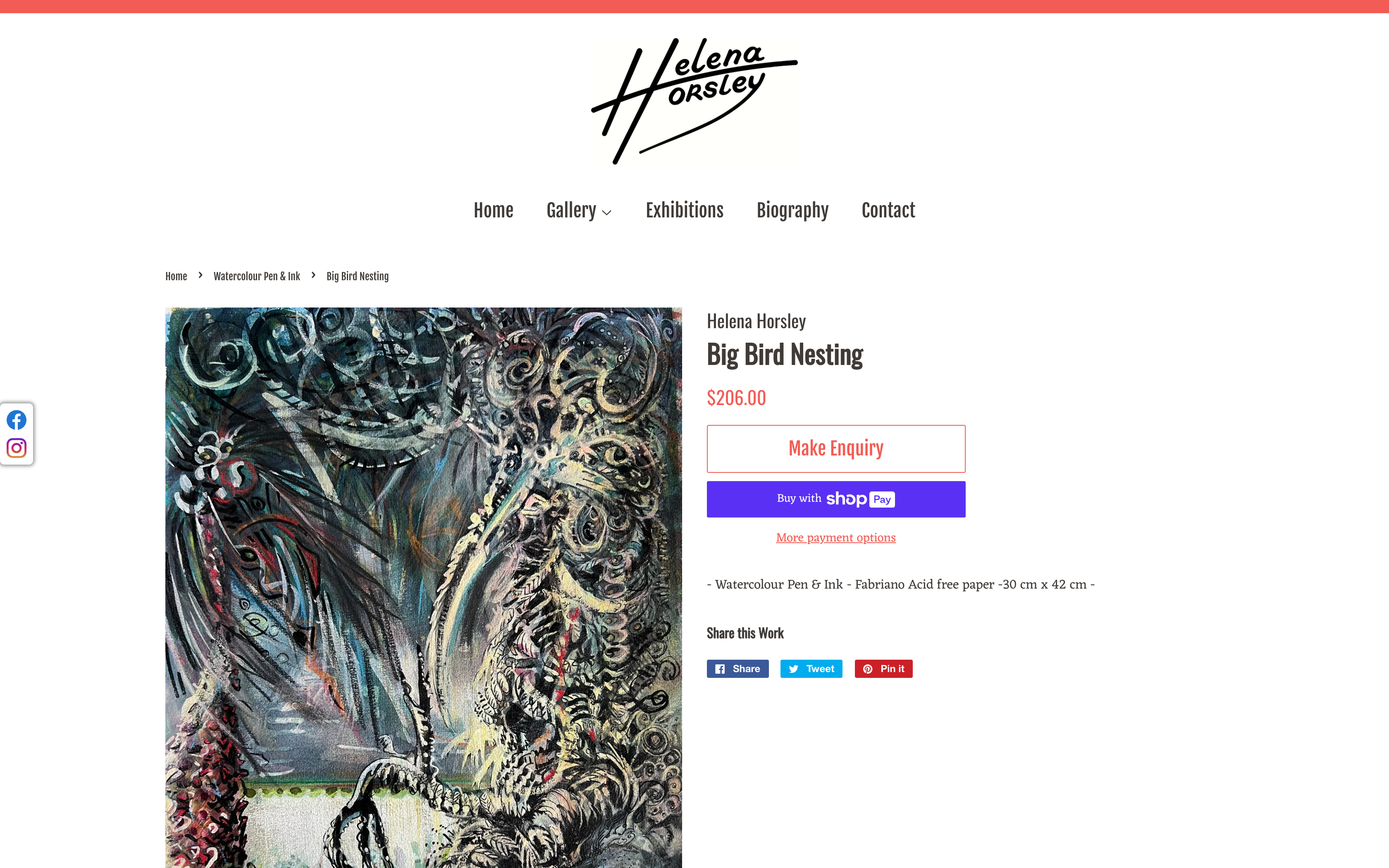Go to Home in the breadcrumb
1389x868 pixels.
tap(176, 276)
